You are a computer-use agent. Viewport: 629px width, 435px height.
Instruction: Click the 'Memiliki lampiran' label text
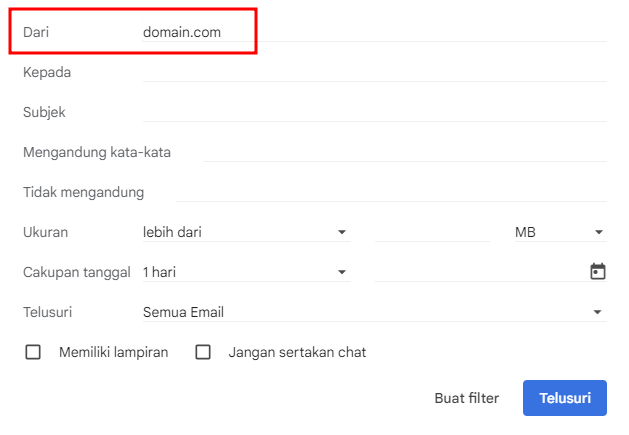[x=113, y=352]
